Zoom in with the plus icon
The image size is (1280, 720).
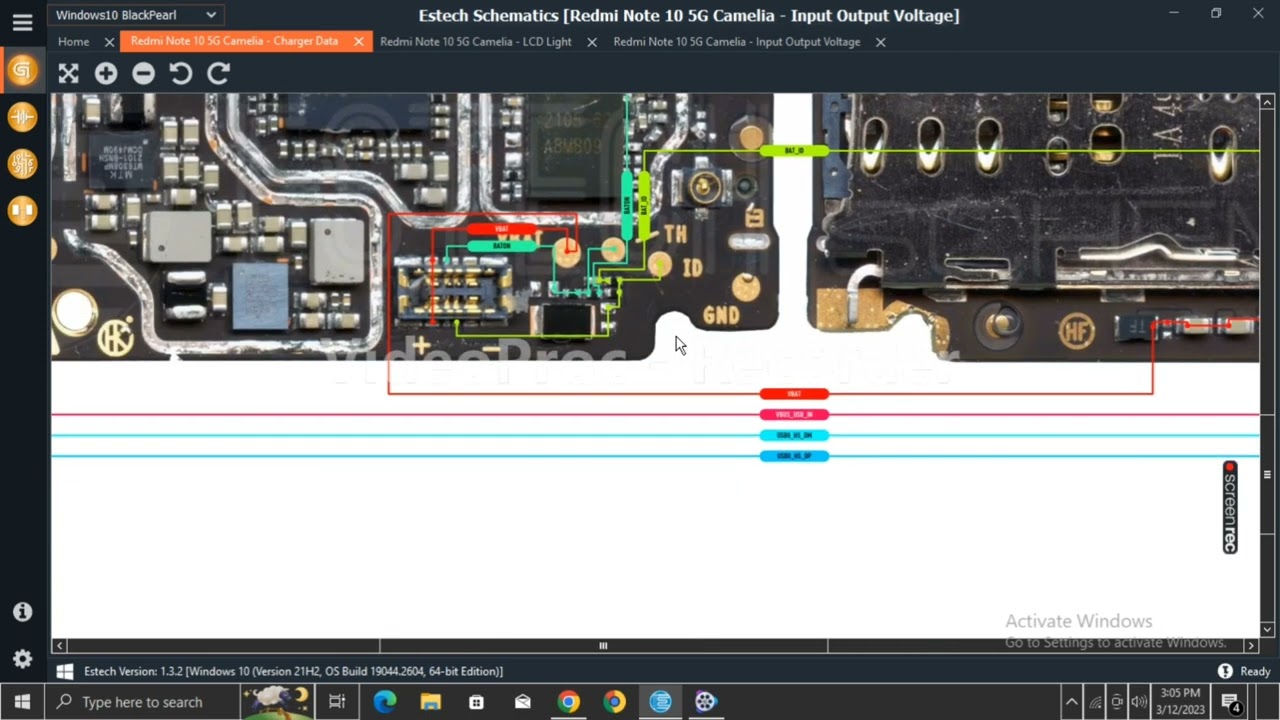[x=106, y=73]
